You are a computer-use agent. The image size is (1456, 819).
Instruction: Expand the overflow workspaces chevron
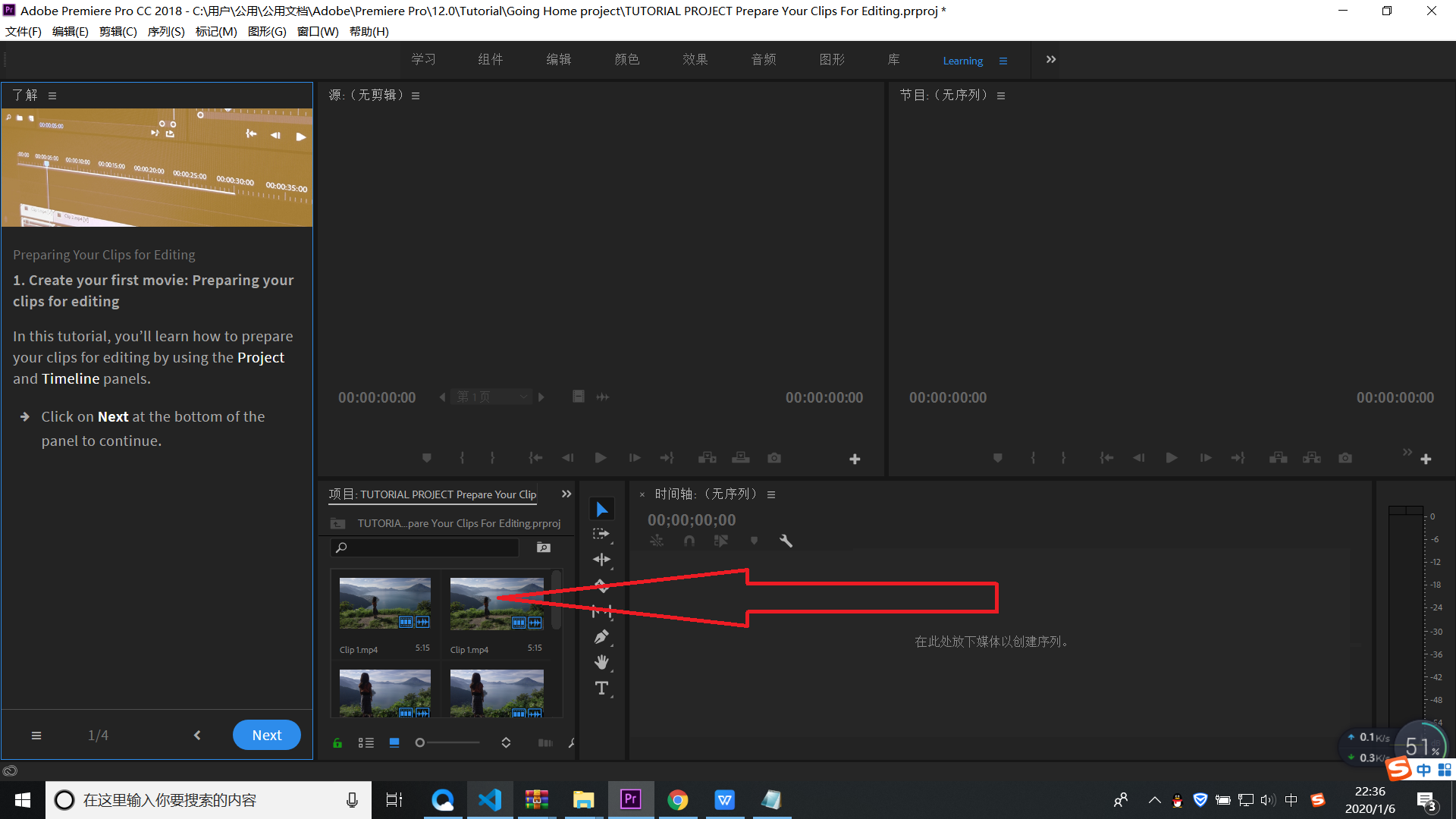pyautogui.click(x=1050, y=60)
